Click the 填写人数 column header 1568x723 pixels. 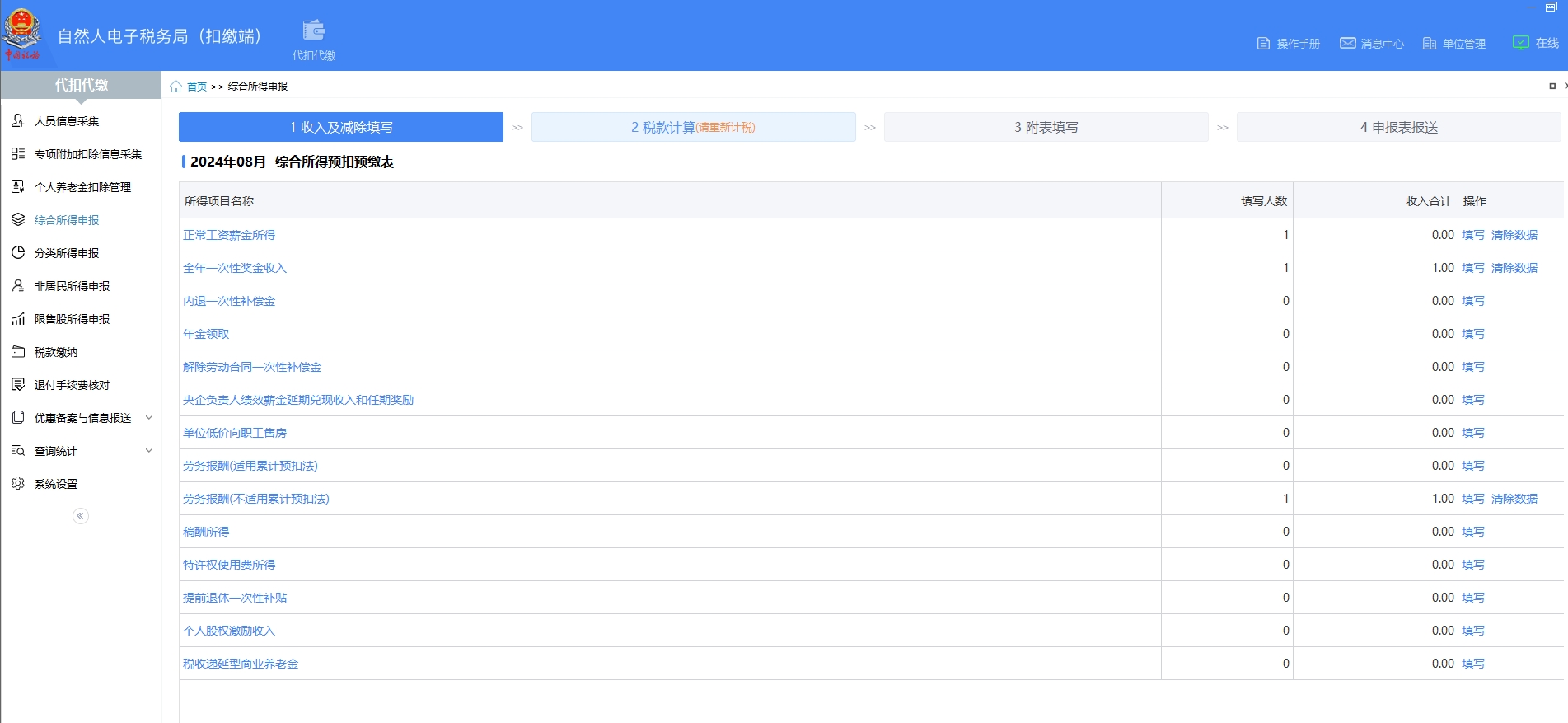coord(1263,201)
